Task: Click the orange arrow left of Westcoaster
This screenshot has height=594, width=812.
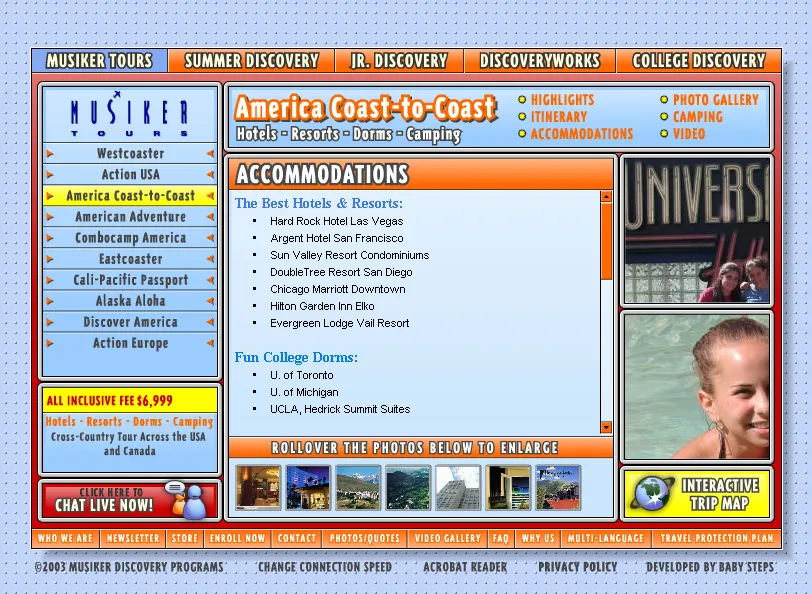Action: pos(50,154)
